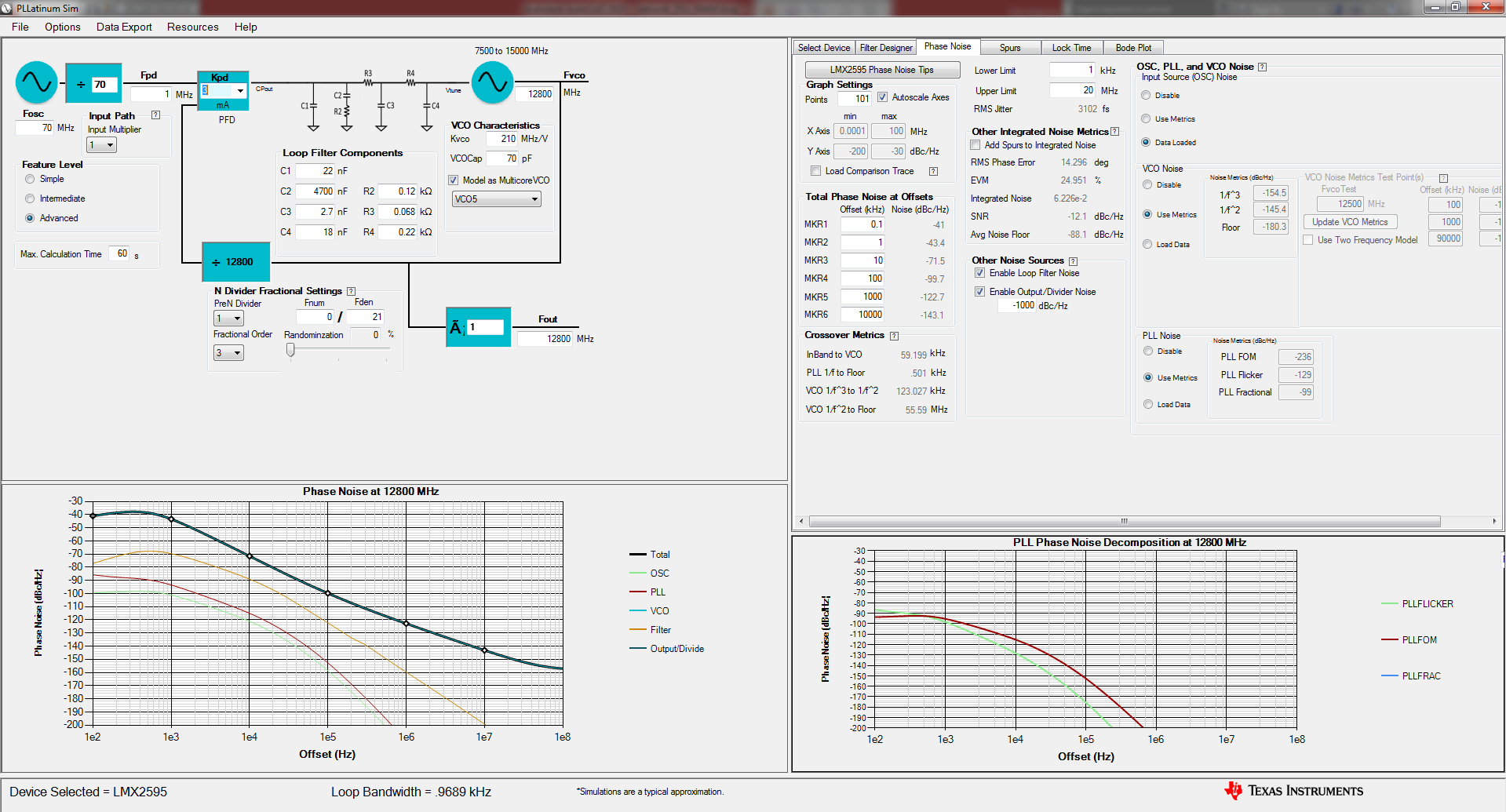Open help icon beside Load Comparison Trace
Screen dimensions: 1506x812
pos(933,171)
